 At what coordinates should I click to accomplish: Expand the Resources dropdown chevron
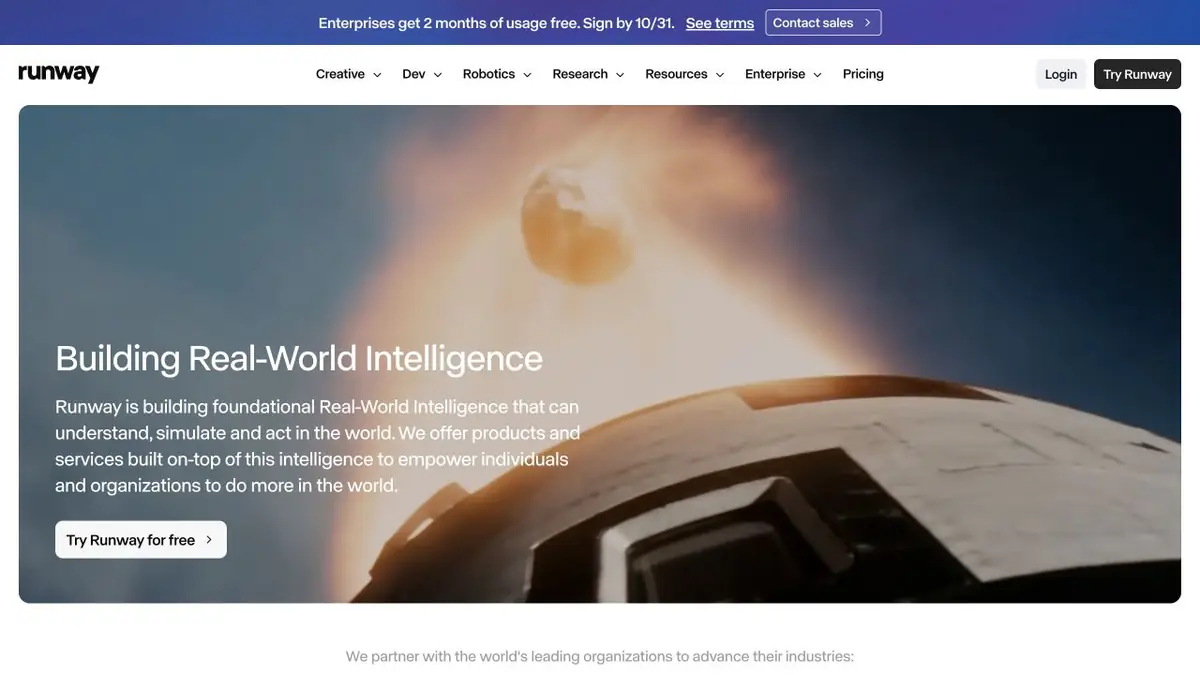click(719, 75)
